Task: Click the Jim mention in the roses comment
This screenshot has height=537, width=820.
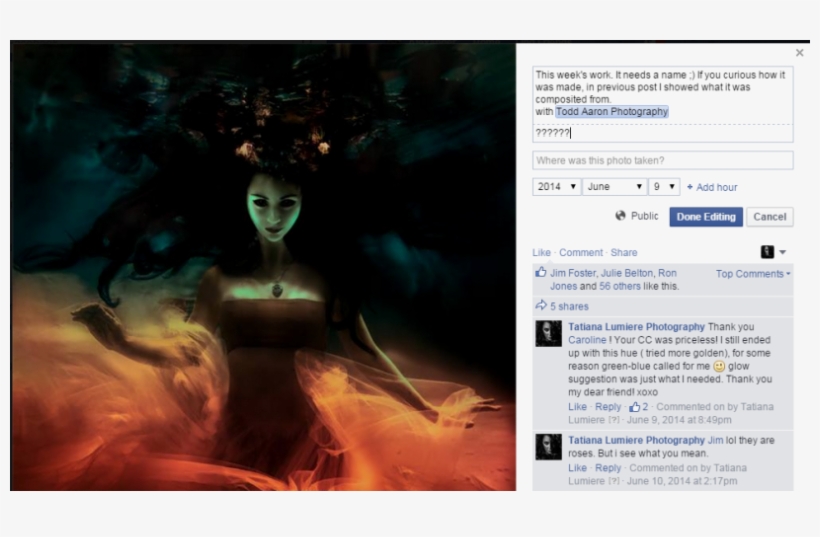Action: coord(715,440)
